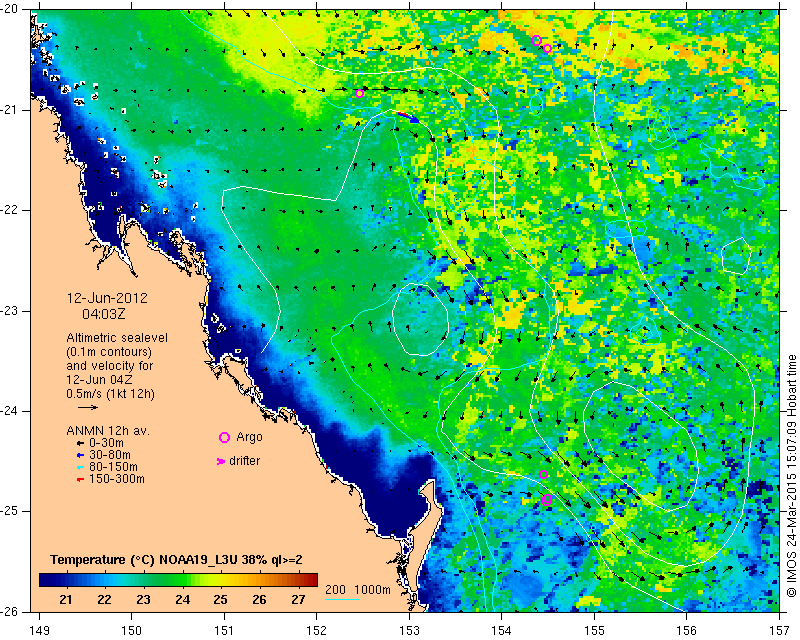
Task: Click the Argo legend circle symbol
Action: (x=224, y=437)
